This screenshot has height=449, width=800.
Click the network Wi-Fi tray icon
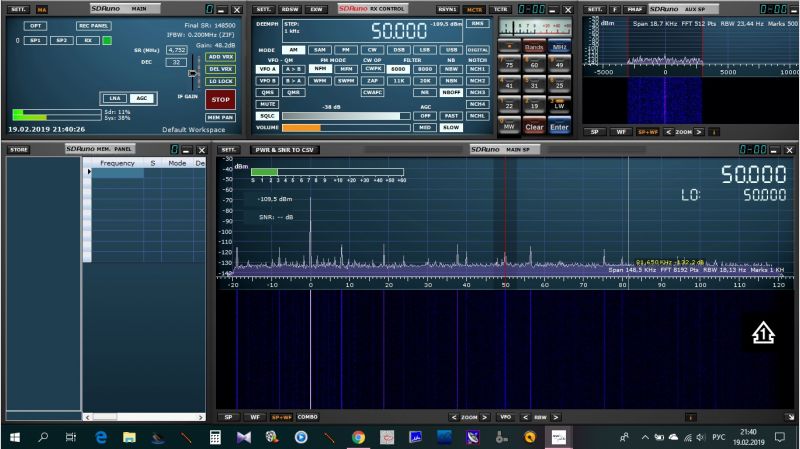click(687, 437)
